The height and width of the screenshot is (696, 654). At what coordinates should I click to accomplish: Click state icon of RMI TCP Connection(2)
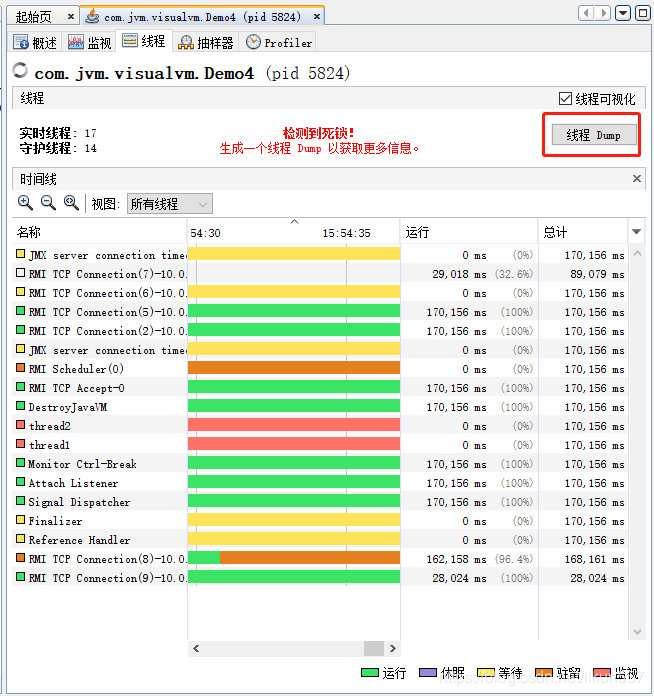click(20, 330)
